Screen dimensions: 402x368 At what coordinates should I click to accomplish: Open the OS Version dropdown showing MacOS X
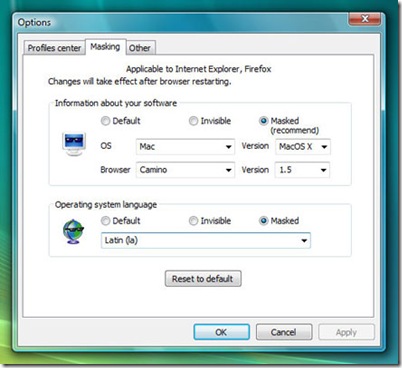coord(303,147)
